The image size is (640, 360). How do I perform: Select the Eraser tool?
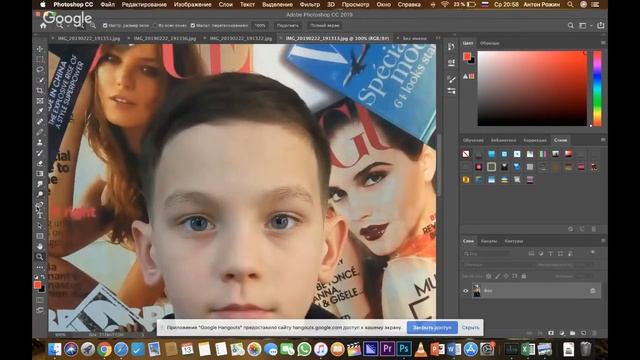click(40, 163)
